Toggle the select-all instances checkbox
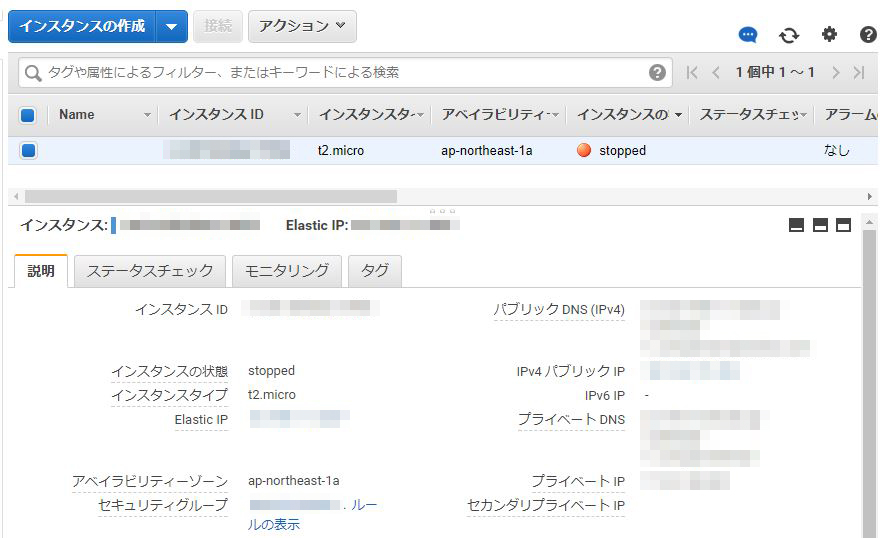The image size is (885, 538). [28, 115]
